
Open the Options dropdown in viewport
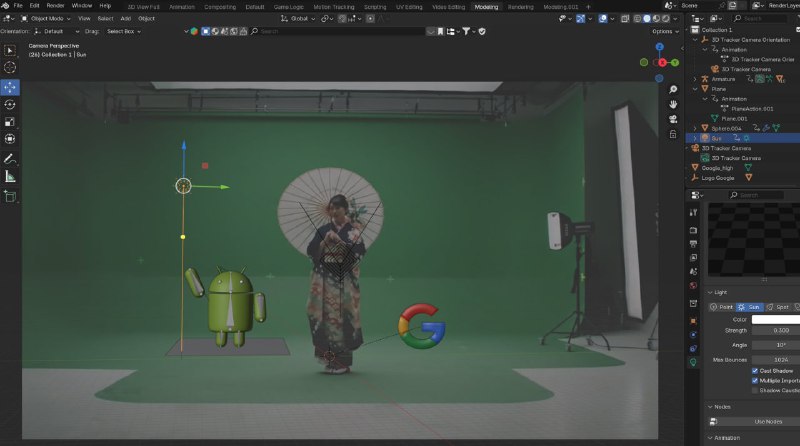pos(665,31)
